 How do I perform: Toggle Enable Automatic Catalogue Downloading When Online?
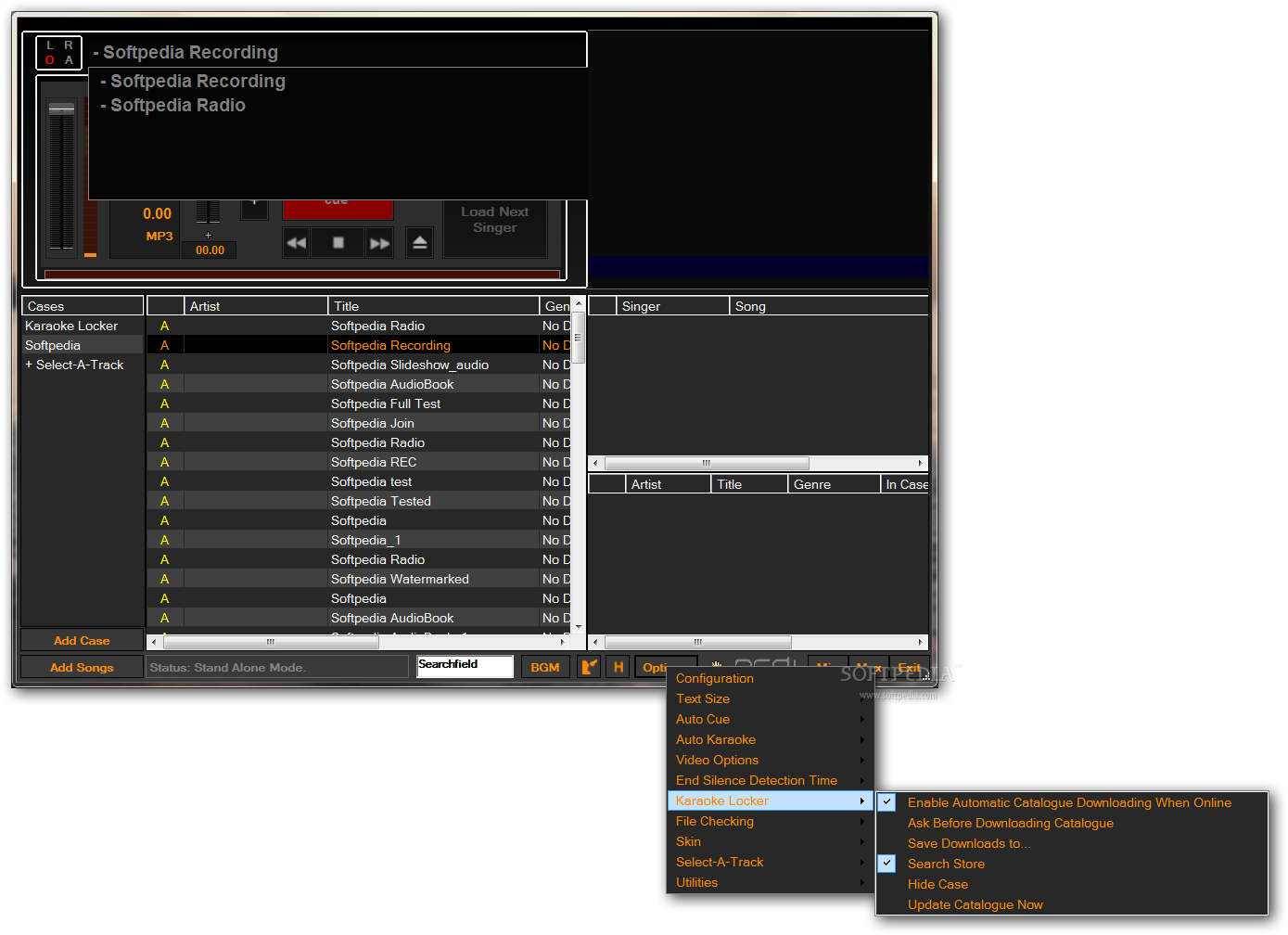1072,802
